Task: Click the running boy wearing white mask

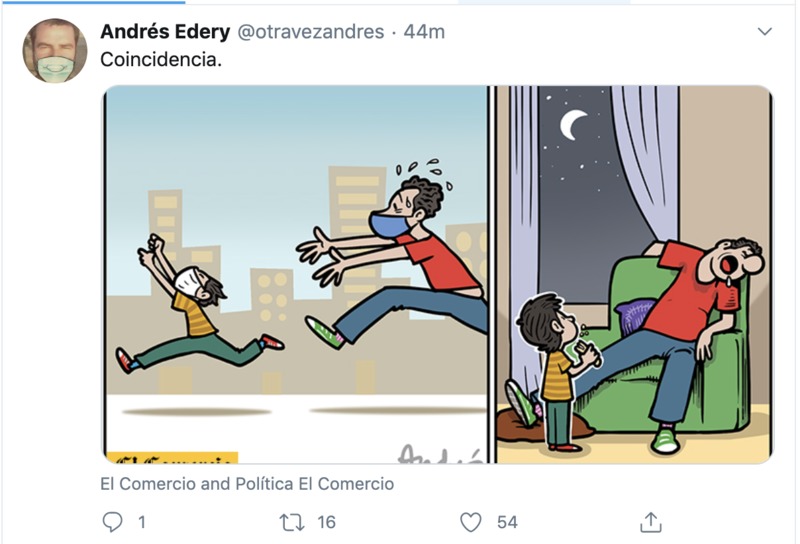Action: [x=196, y=305]
